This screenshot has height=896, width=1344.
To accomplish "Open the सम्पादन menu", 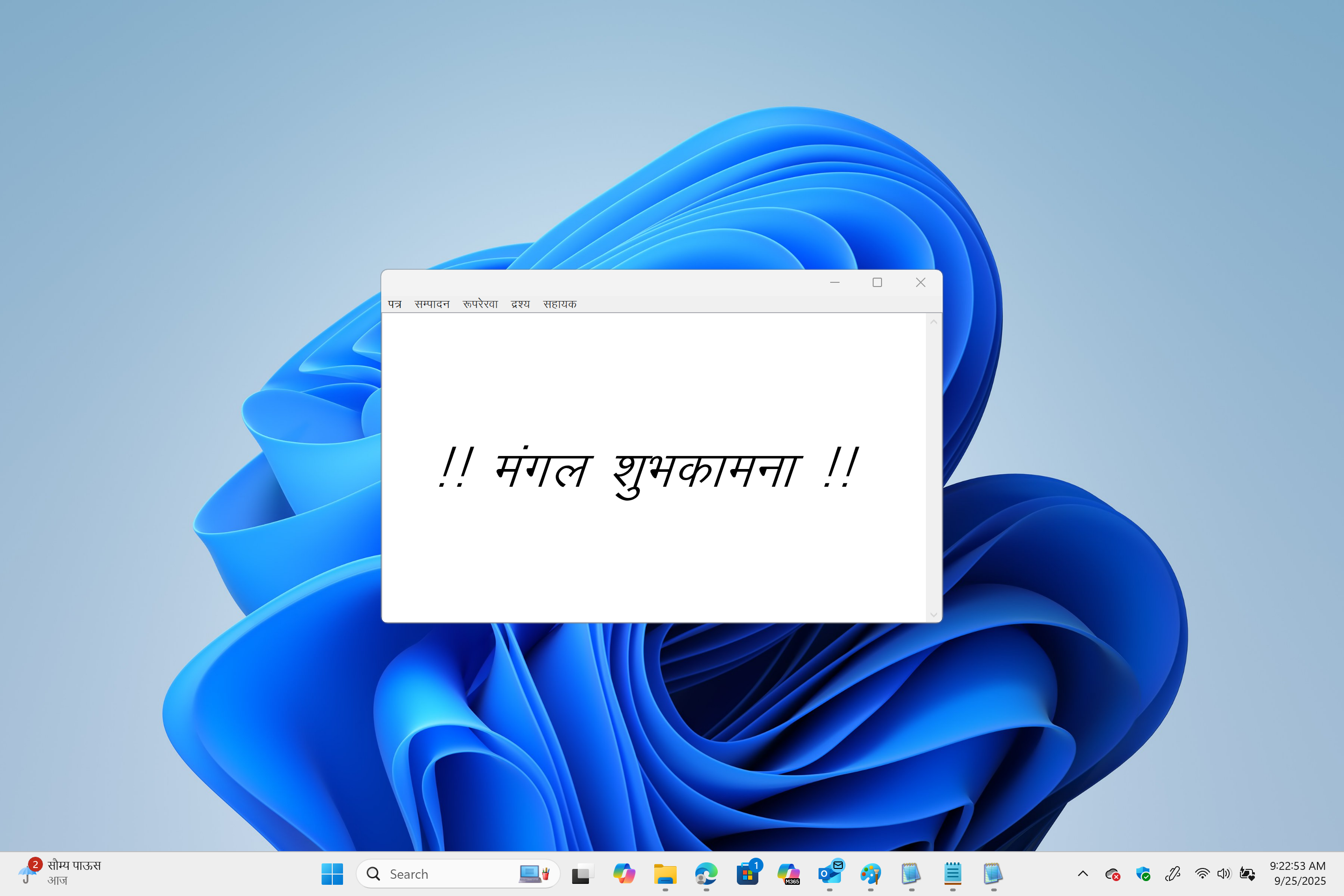I will point(432,304).
